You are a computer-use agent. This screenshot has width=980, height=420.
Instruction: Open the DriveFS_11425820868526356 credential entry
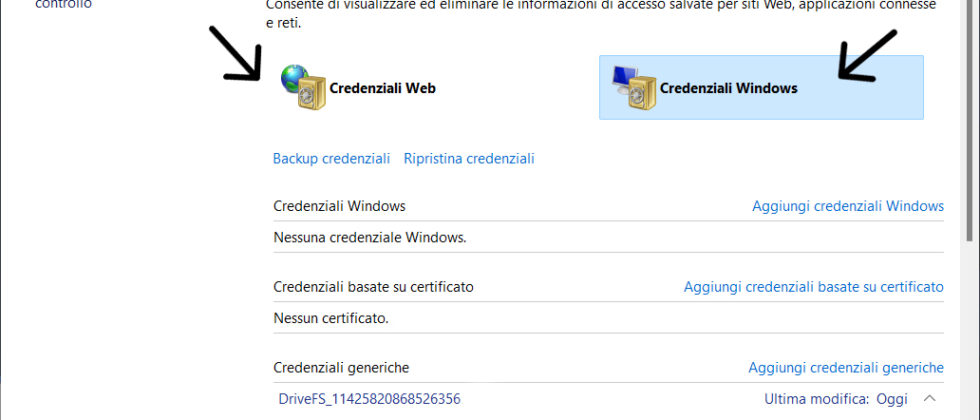[369, 399]
